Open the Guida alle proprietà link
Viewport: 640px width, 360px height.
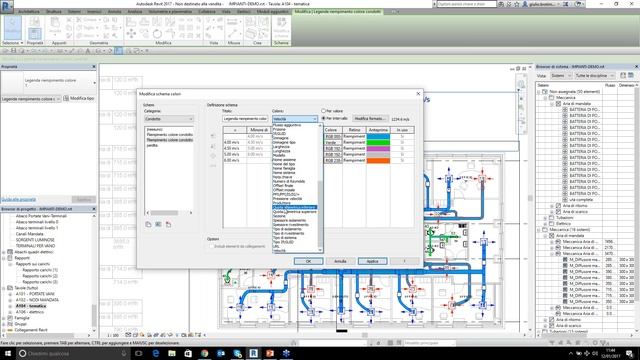[x=19, y=200]
